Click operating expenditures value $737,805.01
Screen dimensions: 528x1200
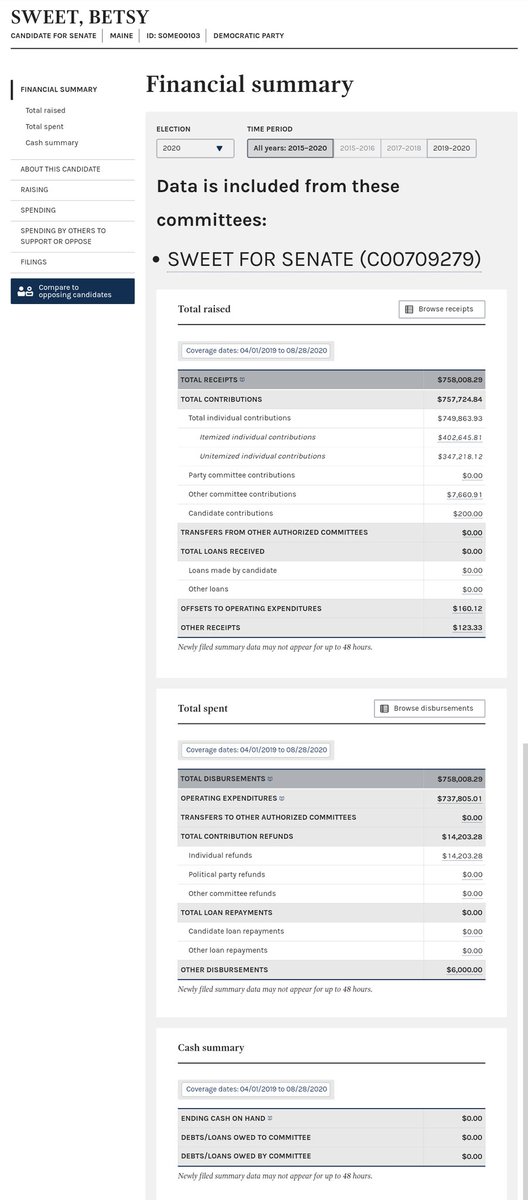(x=460, y=798)
